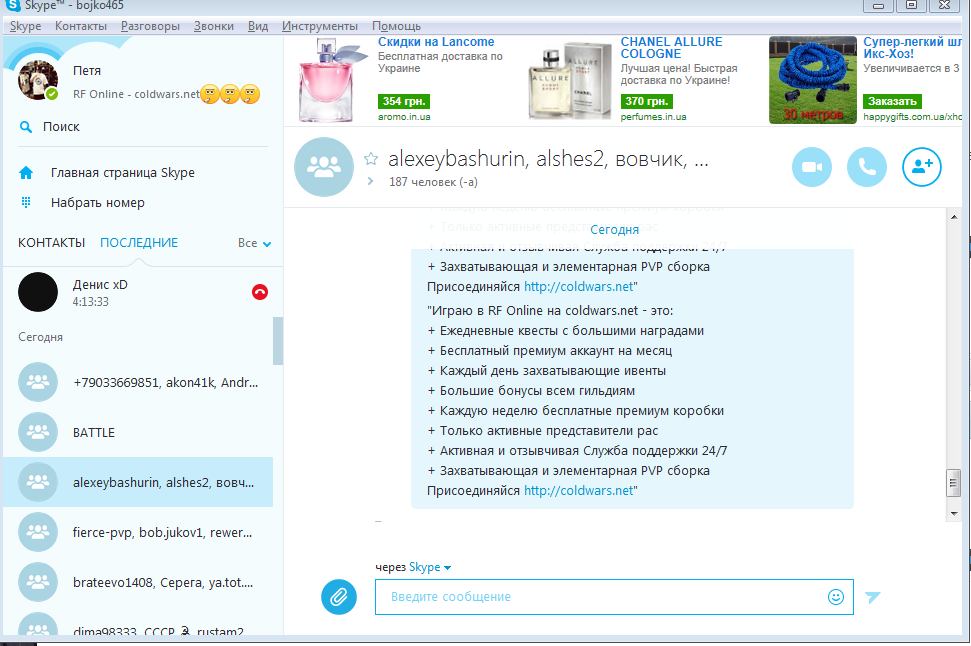Open the first coldwars.net link in chat
Viewport: 971px width, 646px height.
click(579, 287)
